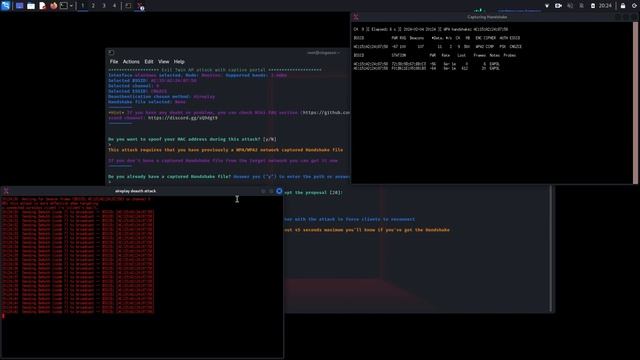This screenshot has width=640, height=360.
Task: Open the Edit menu in the terminal
Action: click(149, 62)
